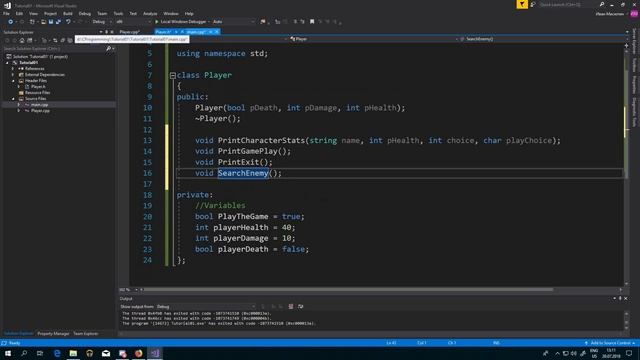Open the File menu
The image size is (640, 360).
(x=6, y=13)
